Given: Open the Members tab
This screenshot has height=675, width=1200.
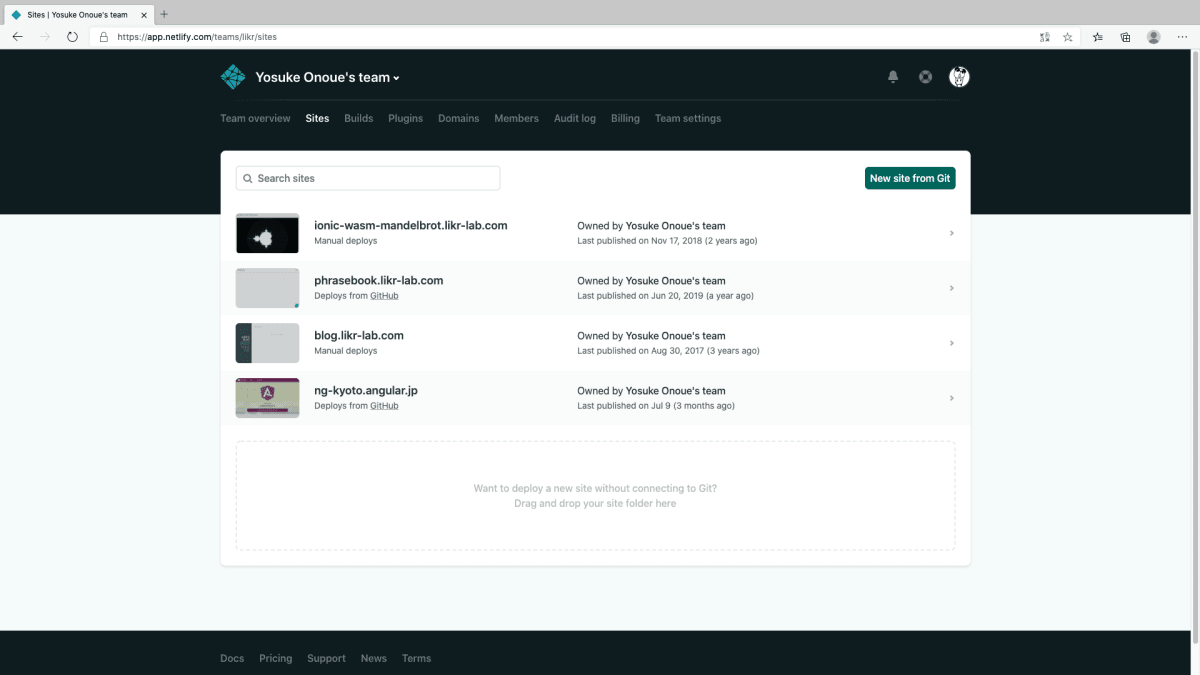Looking at the screenshot, I should point(516,118).
